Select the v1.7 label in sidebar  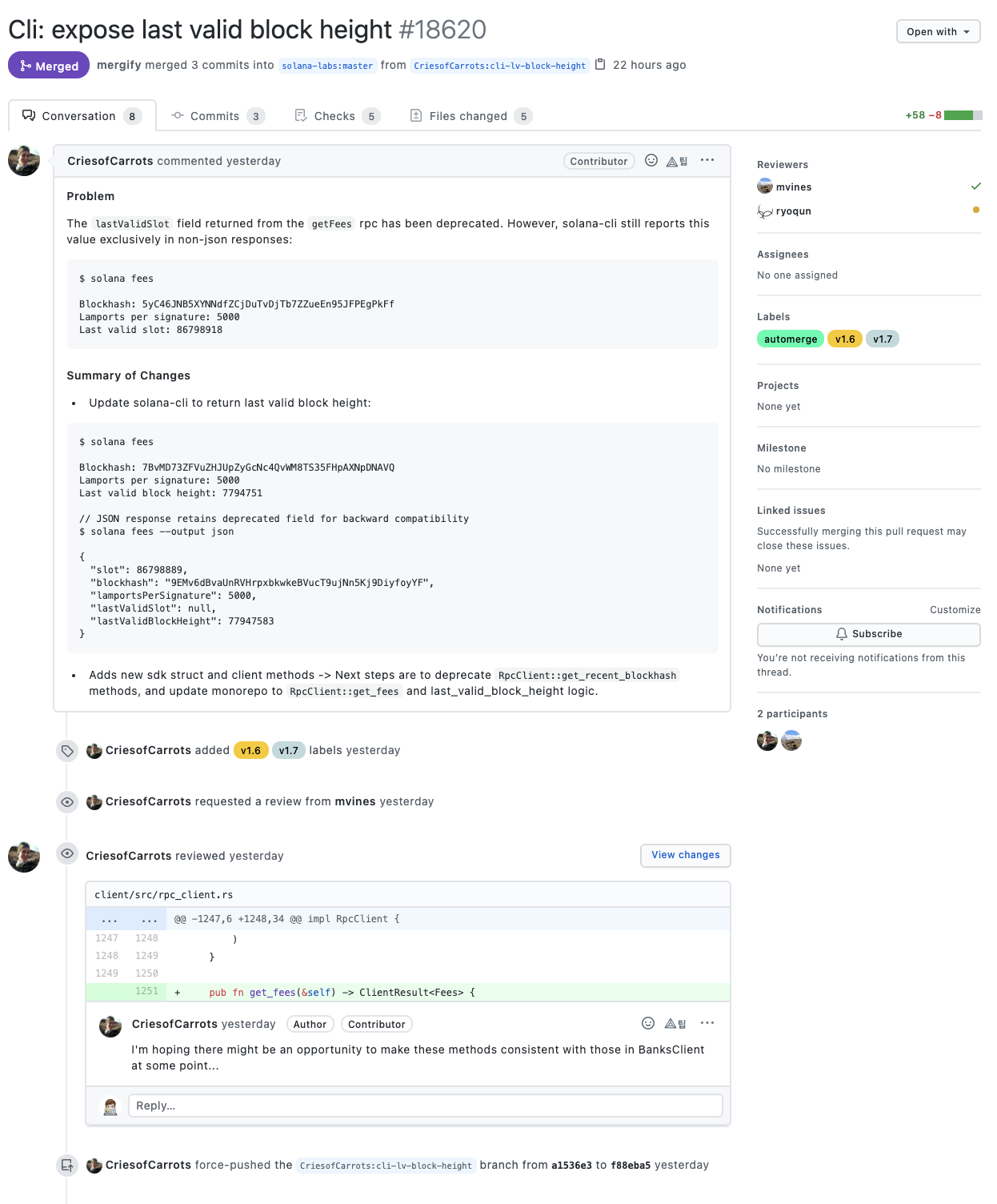pyautogui.click(x=883, y=339)
